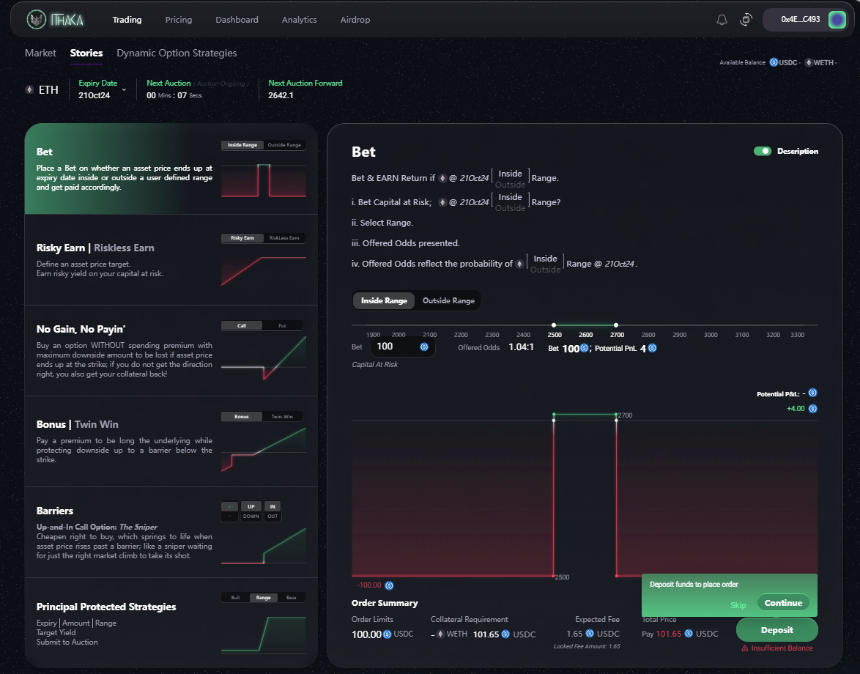Select the Outside Range toggle option
Screen dimensions: 860x674
448,301
